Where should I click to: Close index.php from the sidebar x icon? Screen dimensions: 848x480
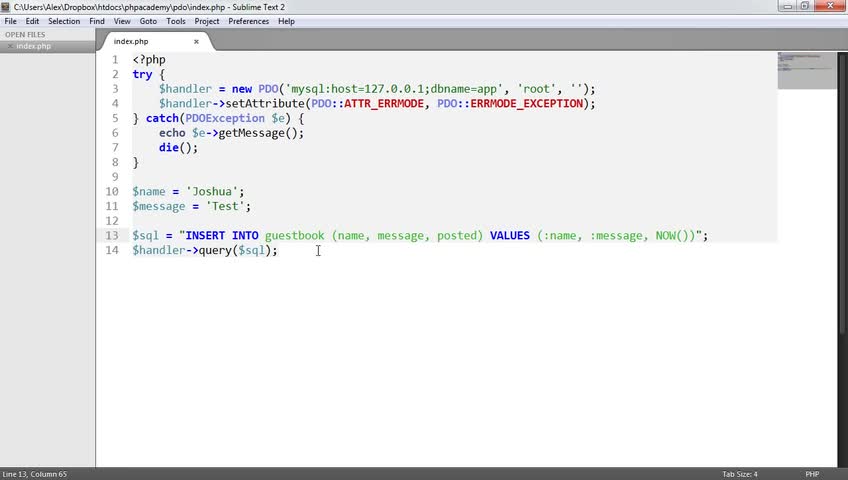(x=10, y=46)
